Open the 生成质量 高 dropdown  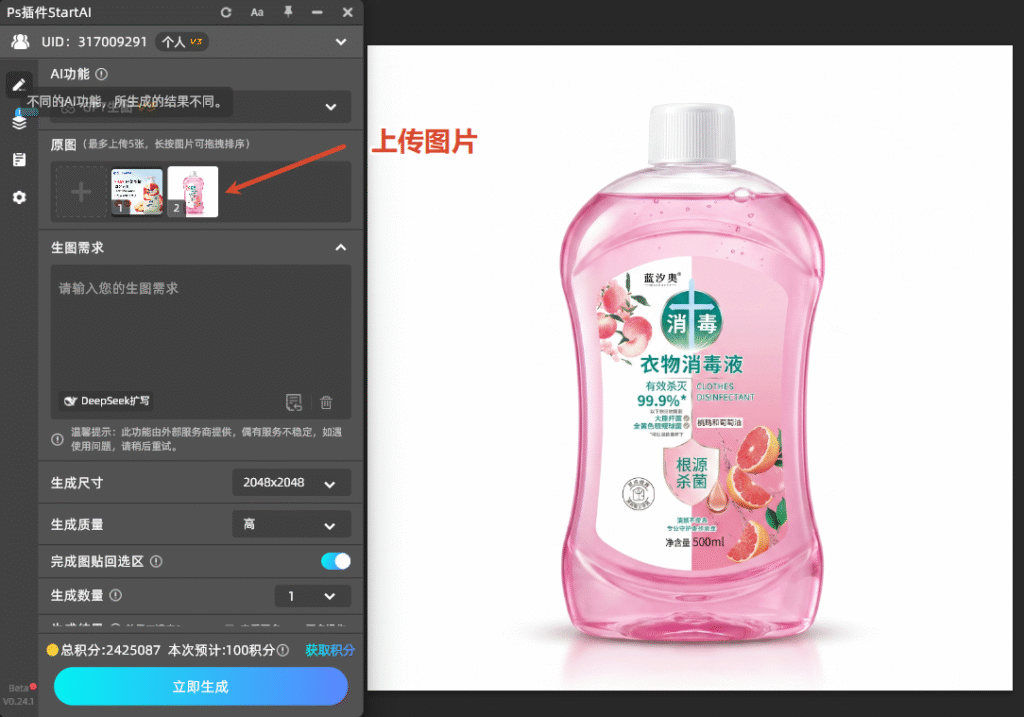pyautogui.click(x=291, y=524)
